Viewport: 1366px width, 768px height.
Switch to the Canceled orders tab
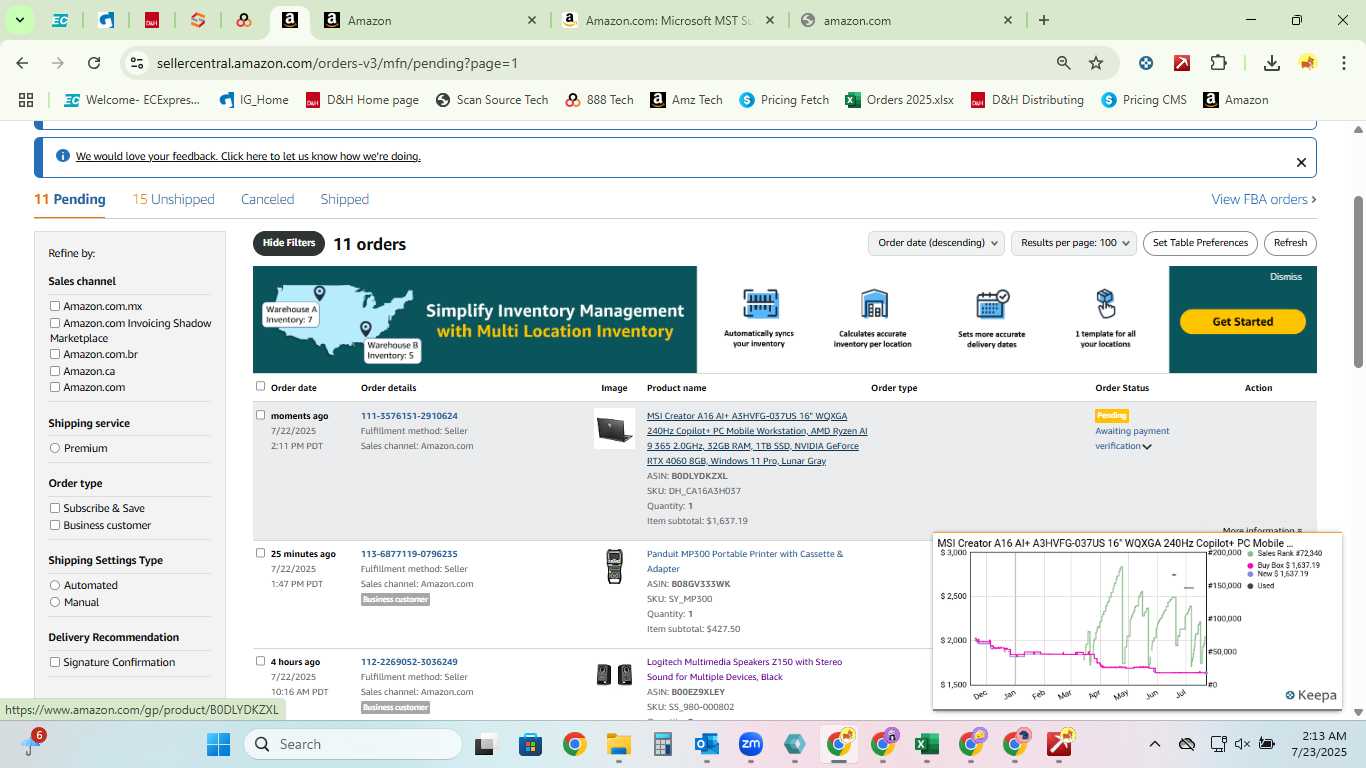click(267, 199)
